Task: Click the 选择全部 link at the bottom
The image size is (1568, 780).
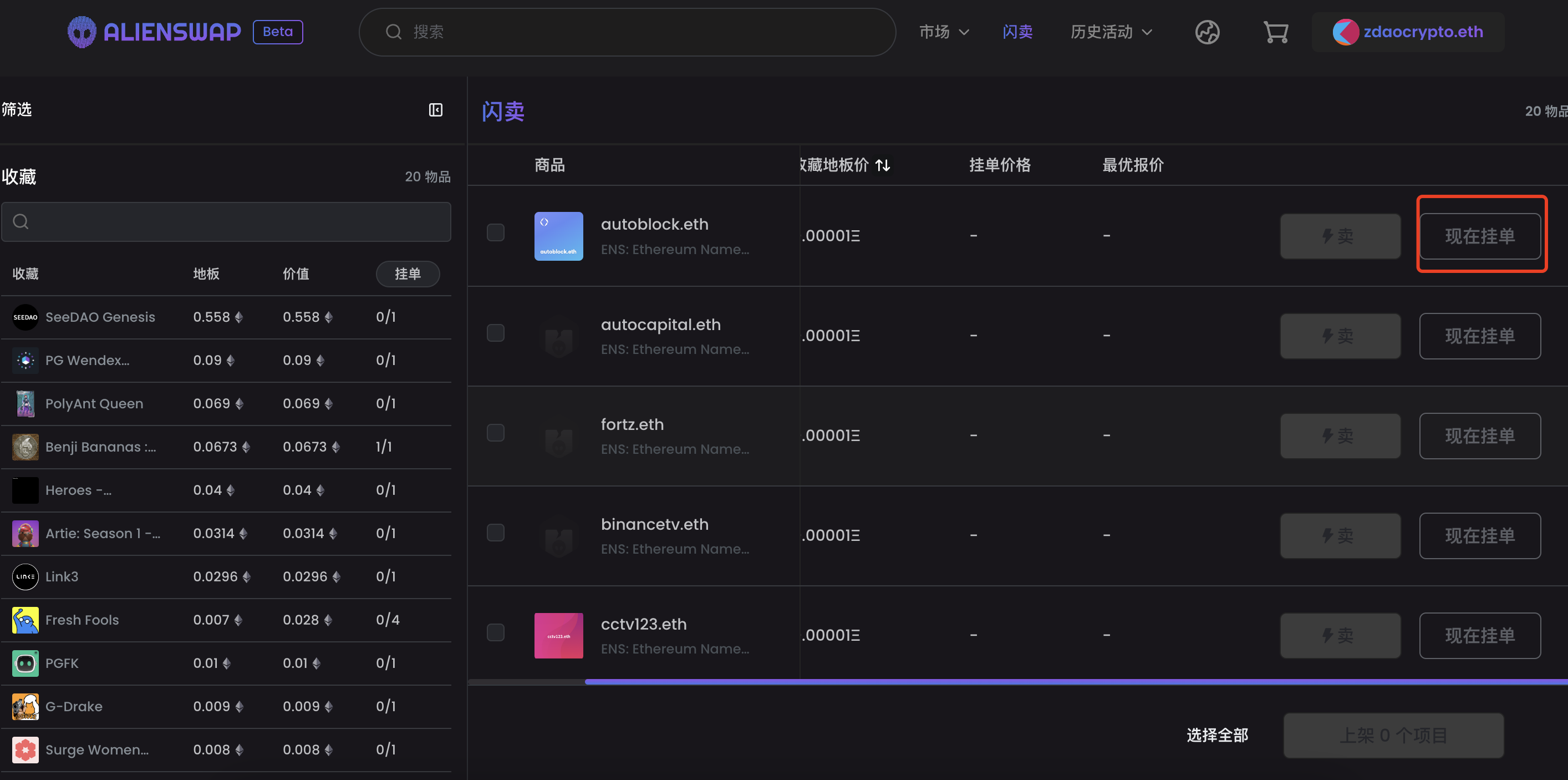Action: 1217,735
